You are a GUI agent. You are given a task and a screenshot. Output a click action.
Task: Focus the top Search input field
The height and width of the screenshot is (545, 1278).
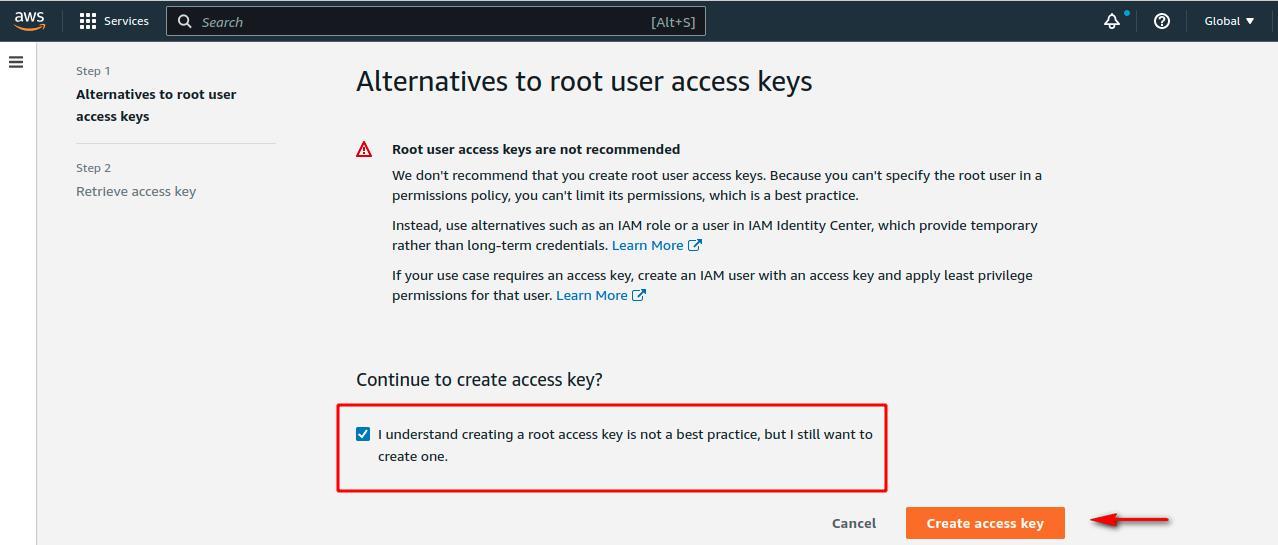click(x=436, y=21)
